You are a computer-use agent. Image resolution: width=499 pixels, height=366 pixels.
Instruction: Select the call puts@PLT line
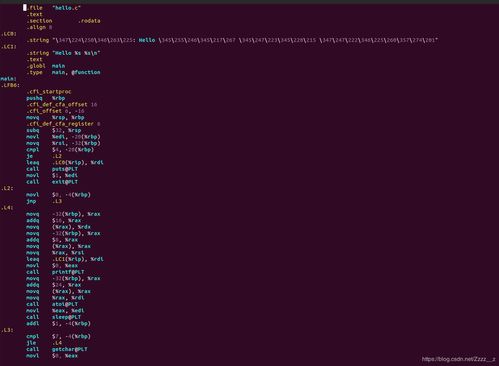[x=52, y=169]
